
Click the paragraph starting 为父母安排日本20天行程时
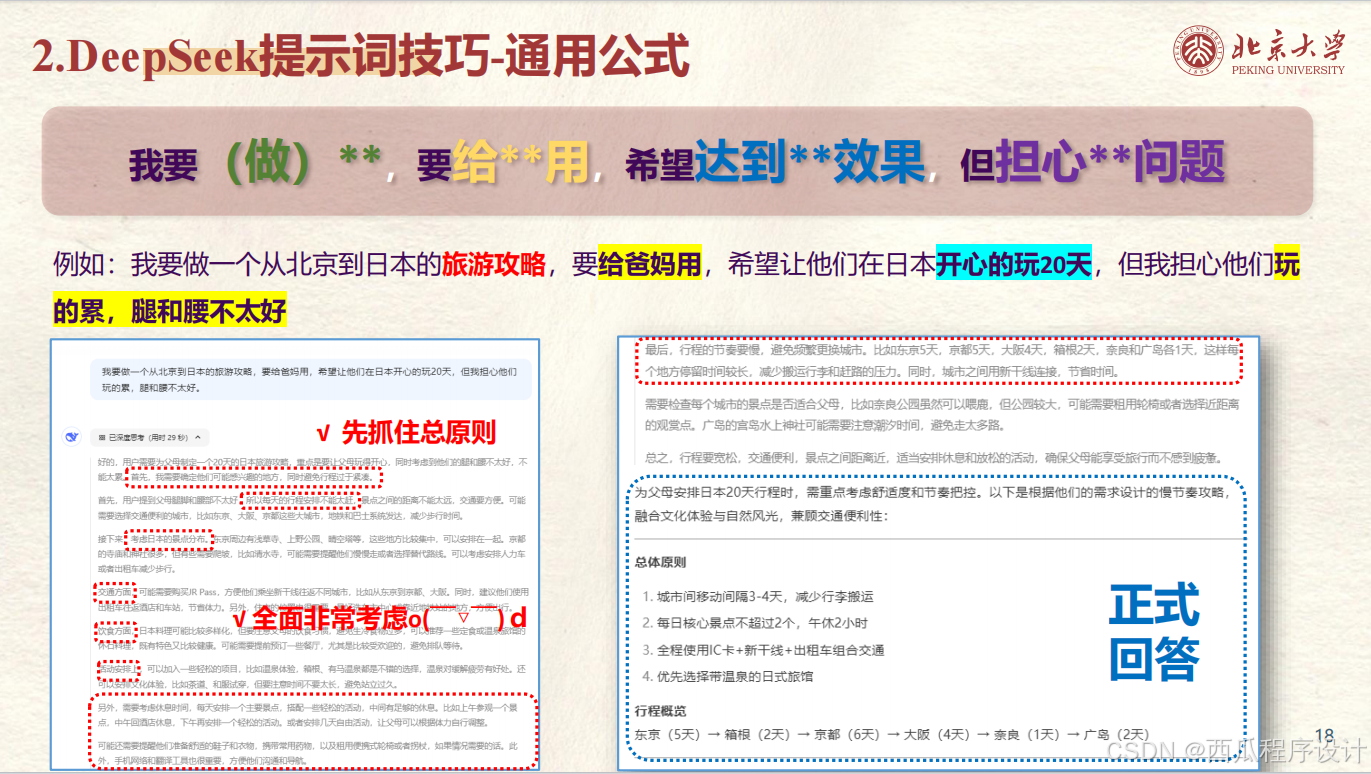coord(934,505)
